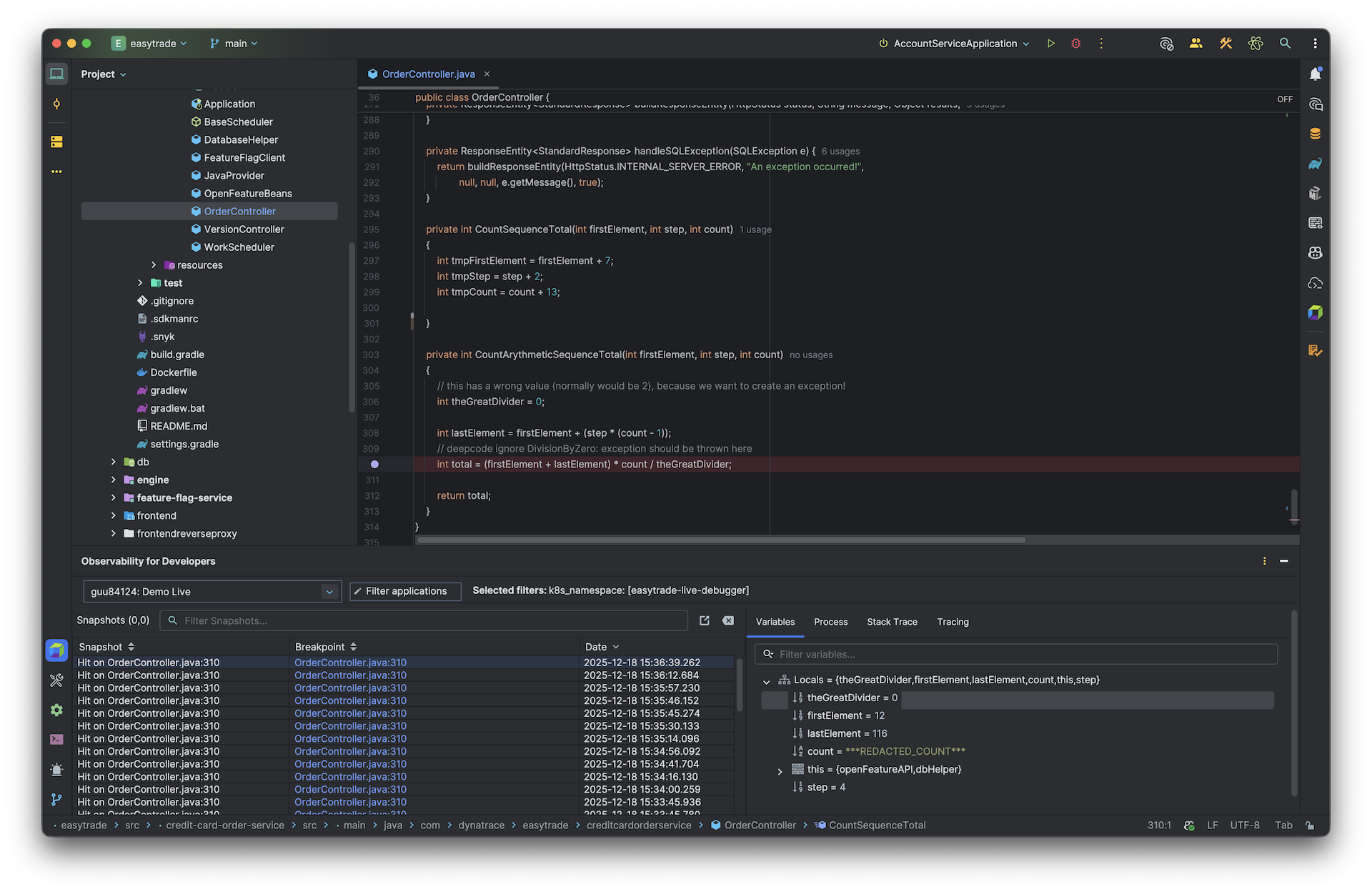Image resolution: width=1372 pixels, height=892 pixels.
Task: Open the Gradle elephant panel
Action: [x=1316, y=163]
